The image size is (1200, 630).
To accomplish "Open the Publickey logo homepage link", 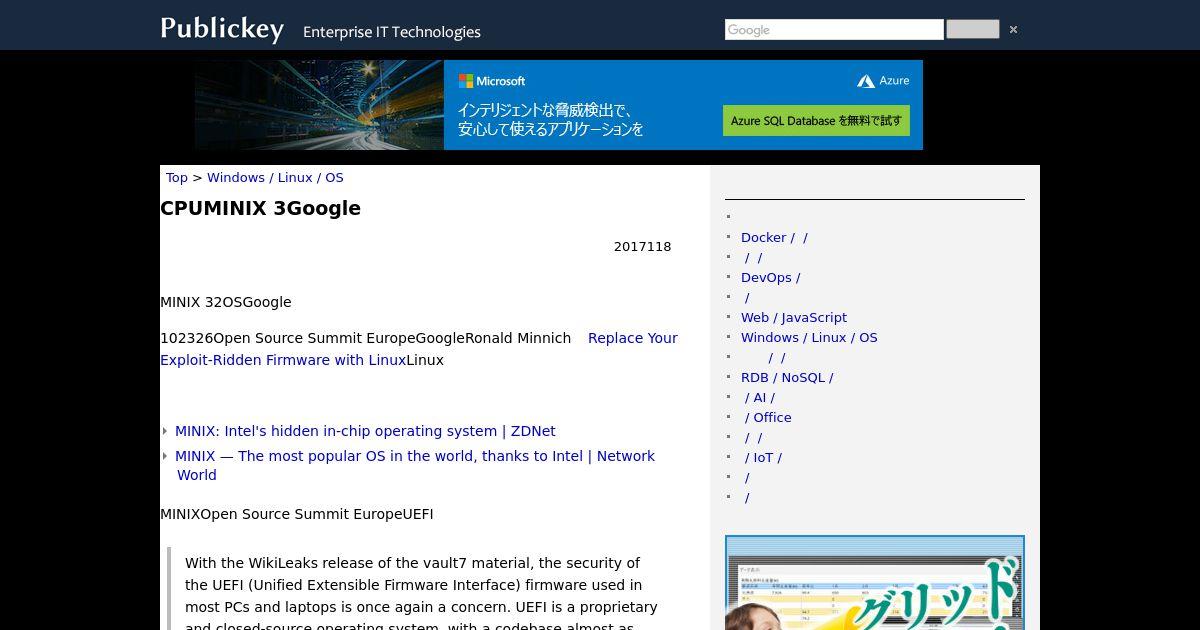I will click(222, 28).
